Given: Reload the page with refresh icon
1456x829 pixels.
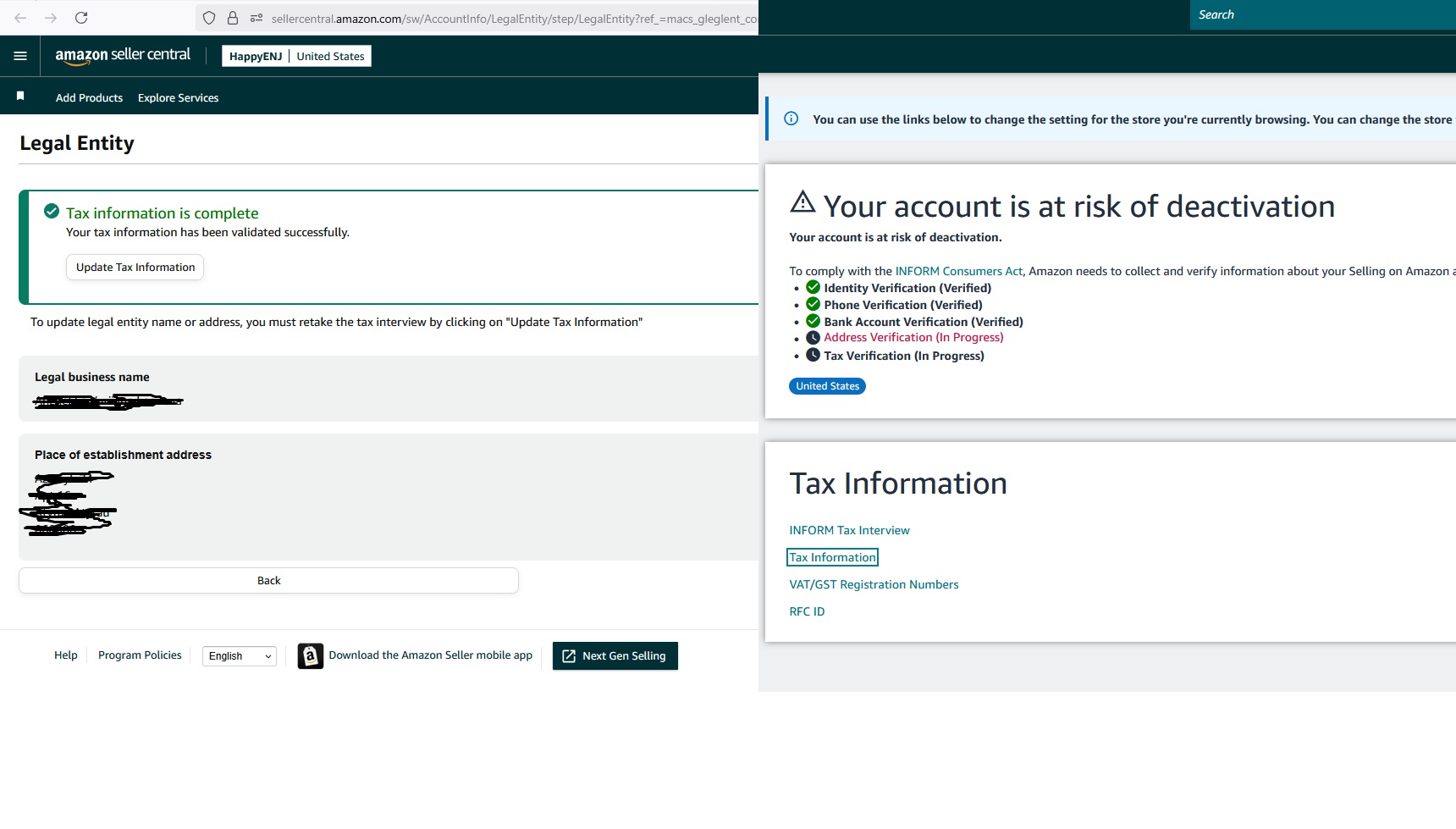Looking at the screenshot, I should (81, 18).
